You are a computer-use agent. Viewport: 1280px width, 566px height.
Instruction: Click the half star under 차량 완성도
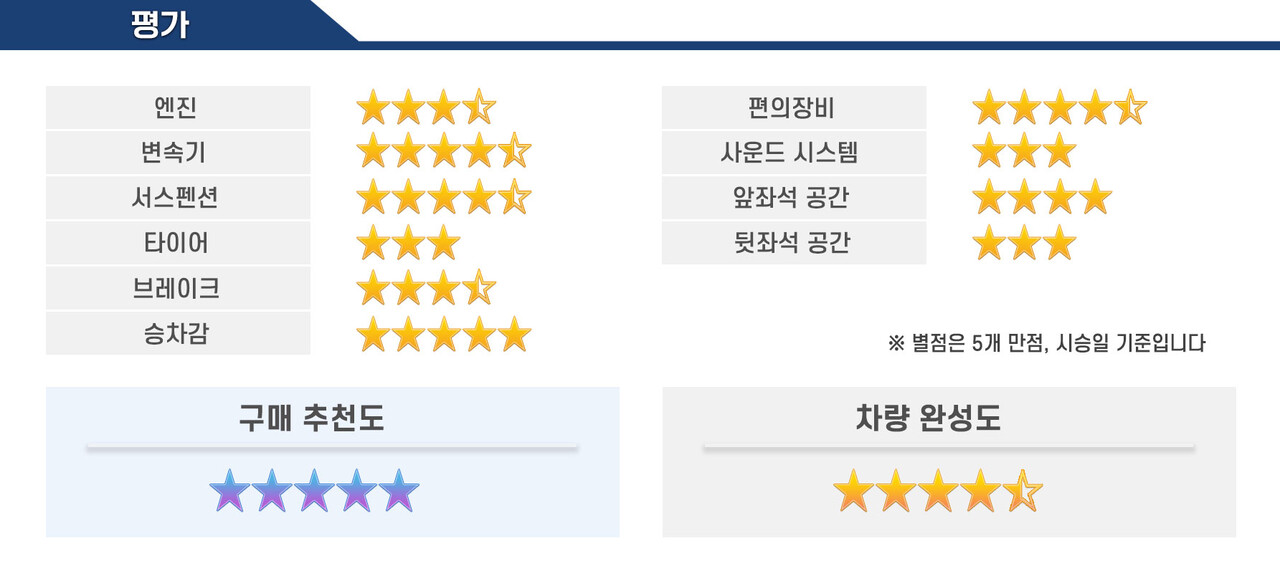point(1024,491)
